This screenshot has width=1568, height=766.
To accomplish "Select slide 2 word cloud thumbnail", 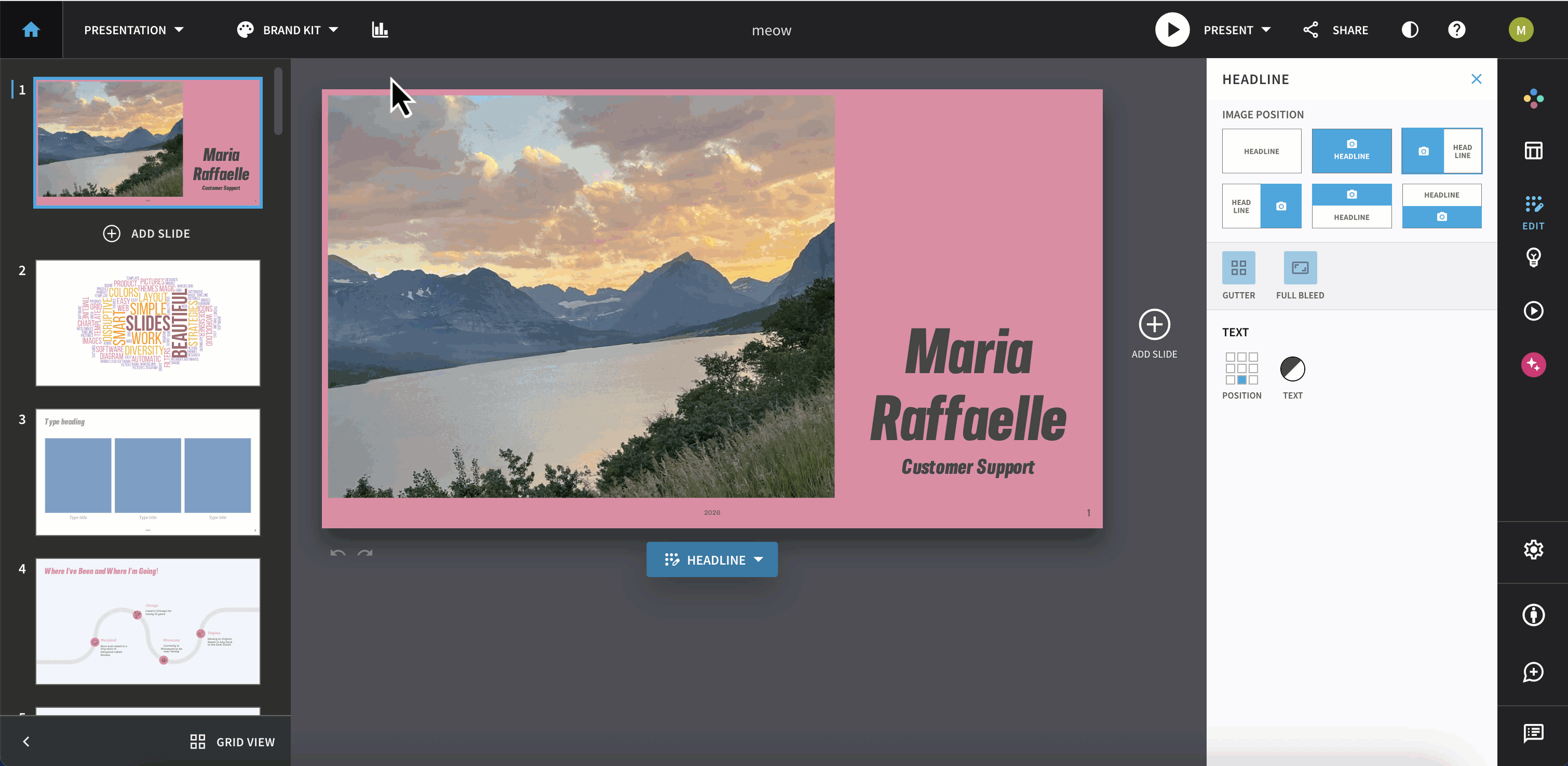I will 148,322.
